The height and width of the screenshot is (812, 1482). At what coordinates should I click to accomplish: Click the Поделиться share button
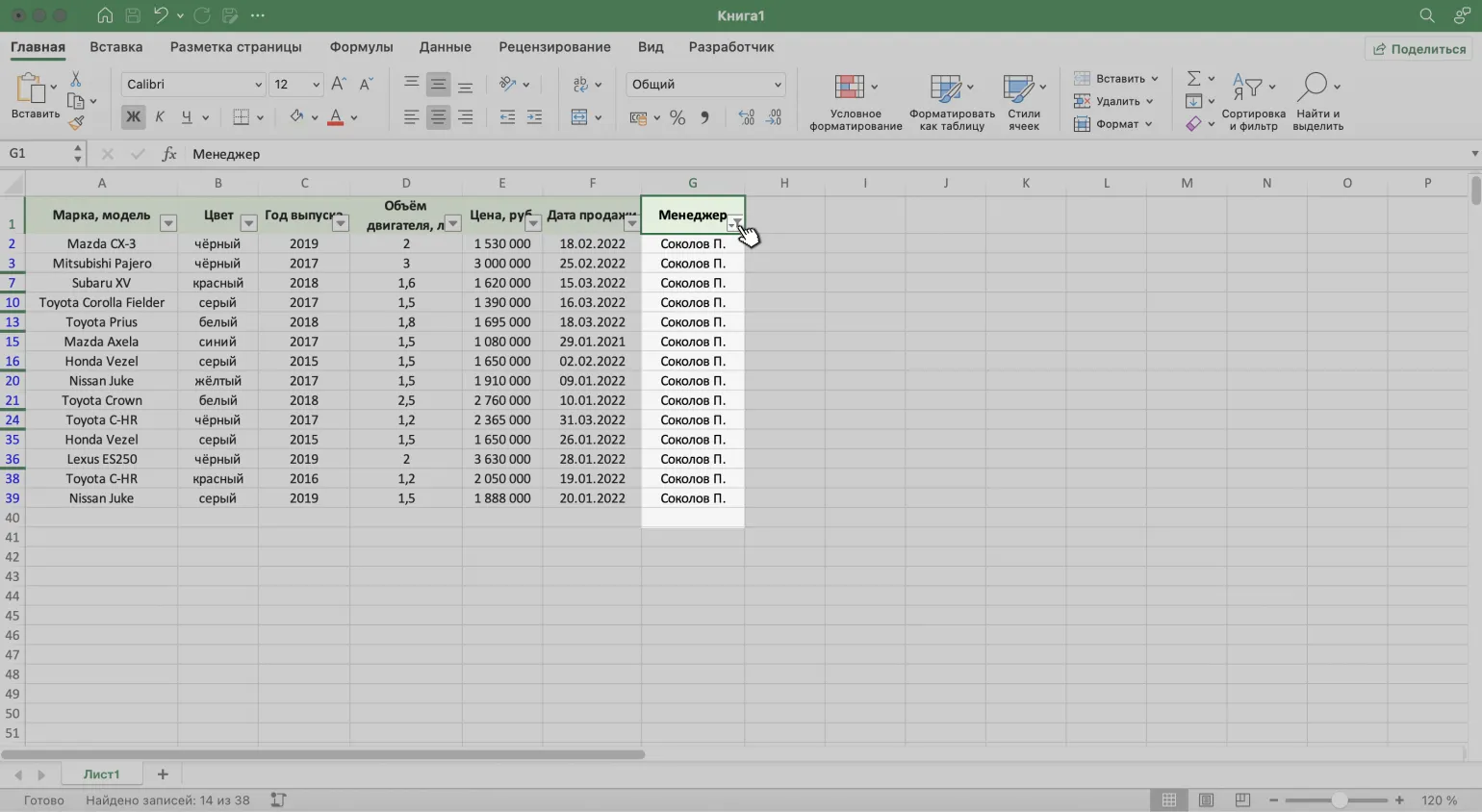(1418, 49)
